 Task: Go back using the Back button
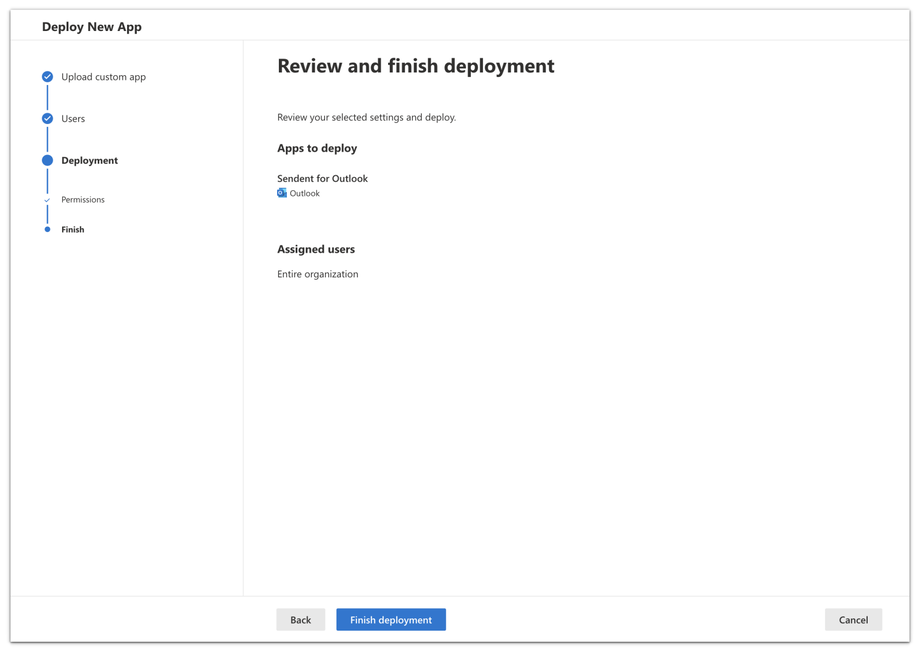tap(300, 620)
